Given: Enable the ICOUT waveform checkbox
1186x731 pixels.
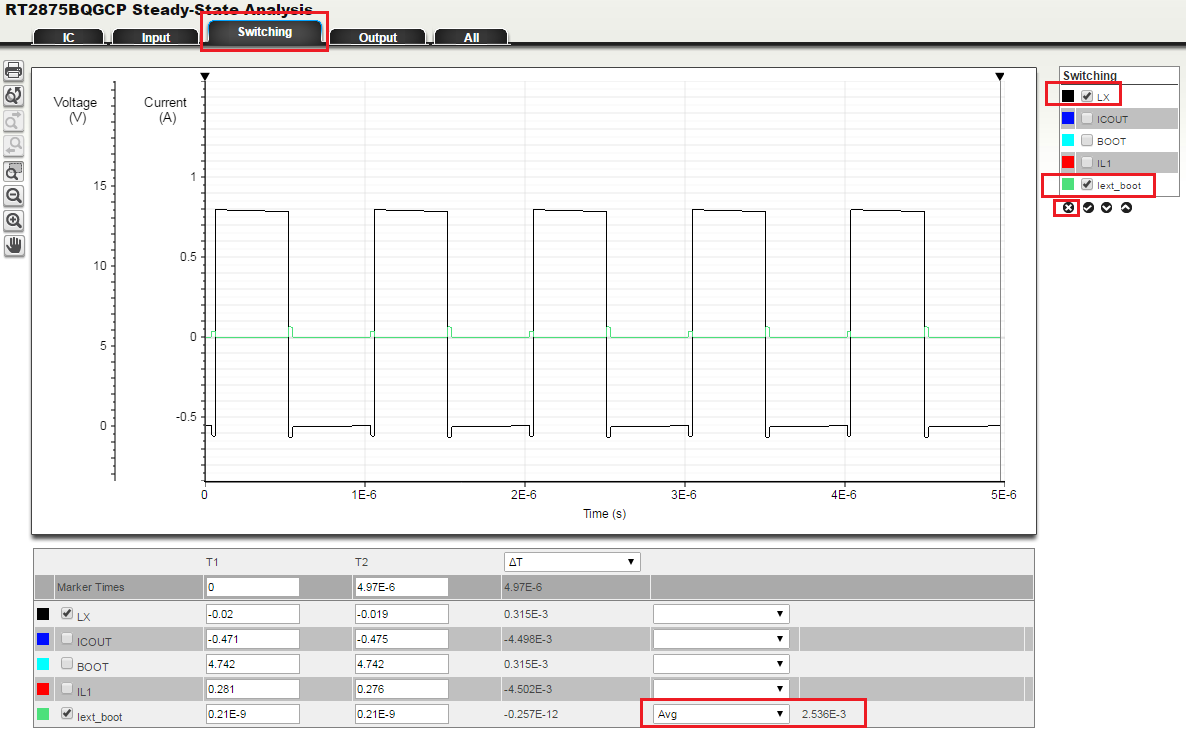Looking at the screenshot, I should click(x=1086, y=118).
